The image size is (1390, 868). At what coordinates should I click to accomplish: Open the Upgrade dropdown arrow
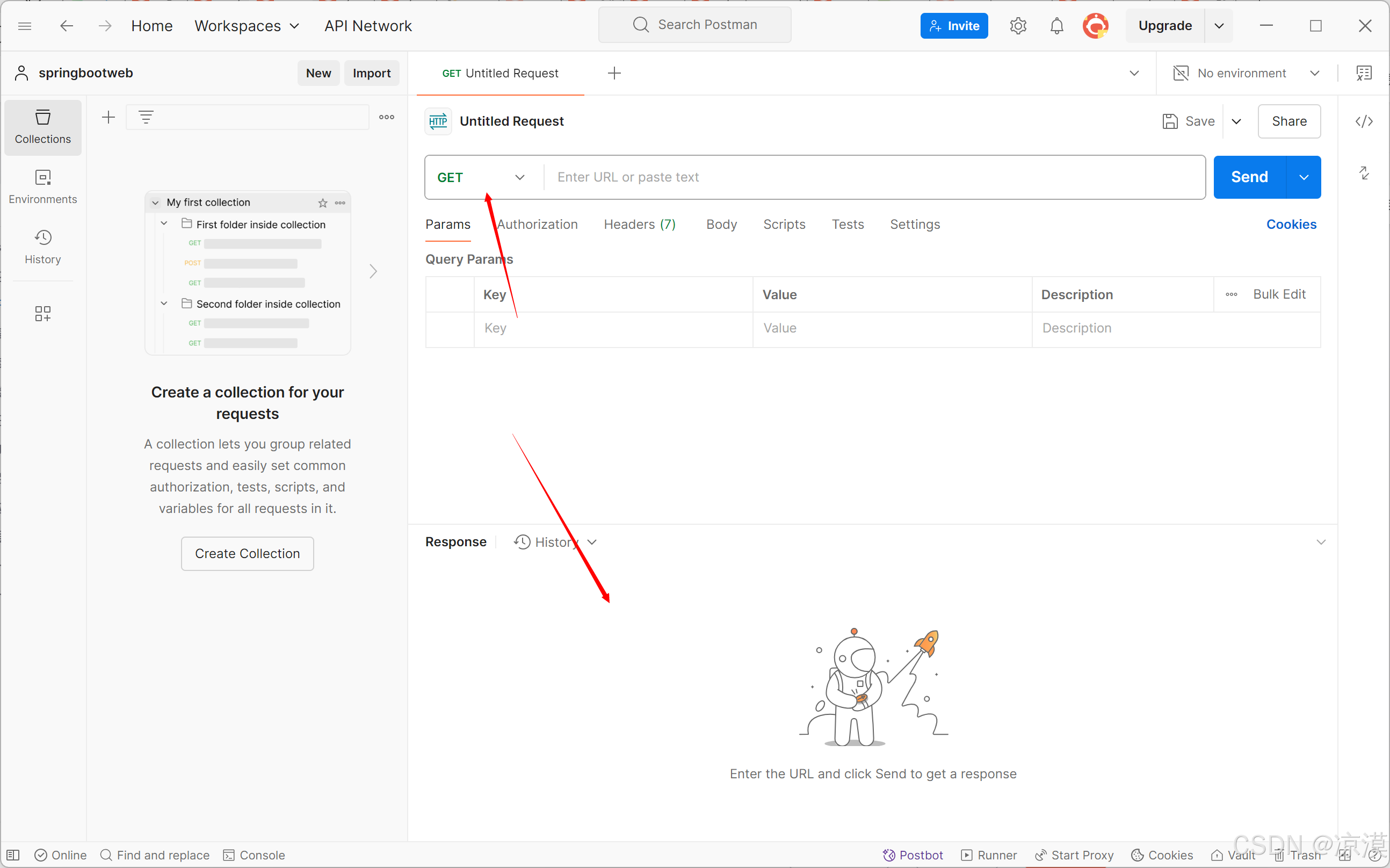coord(1219,26)
